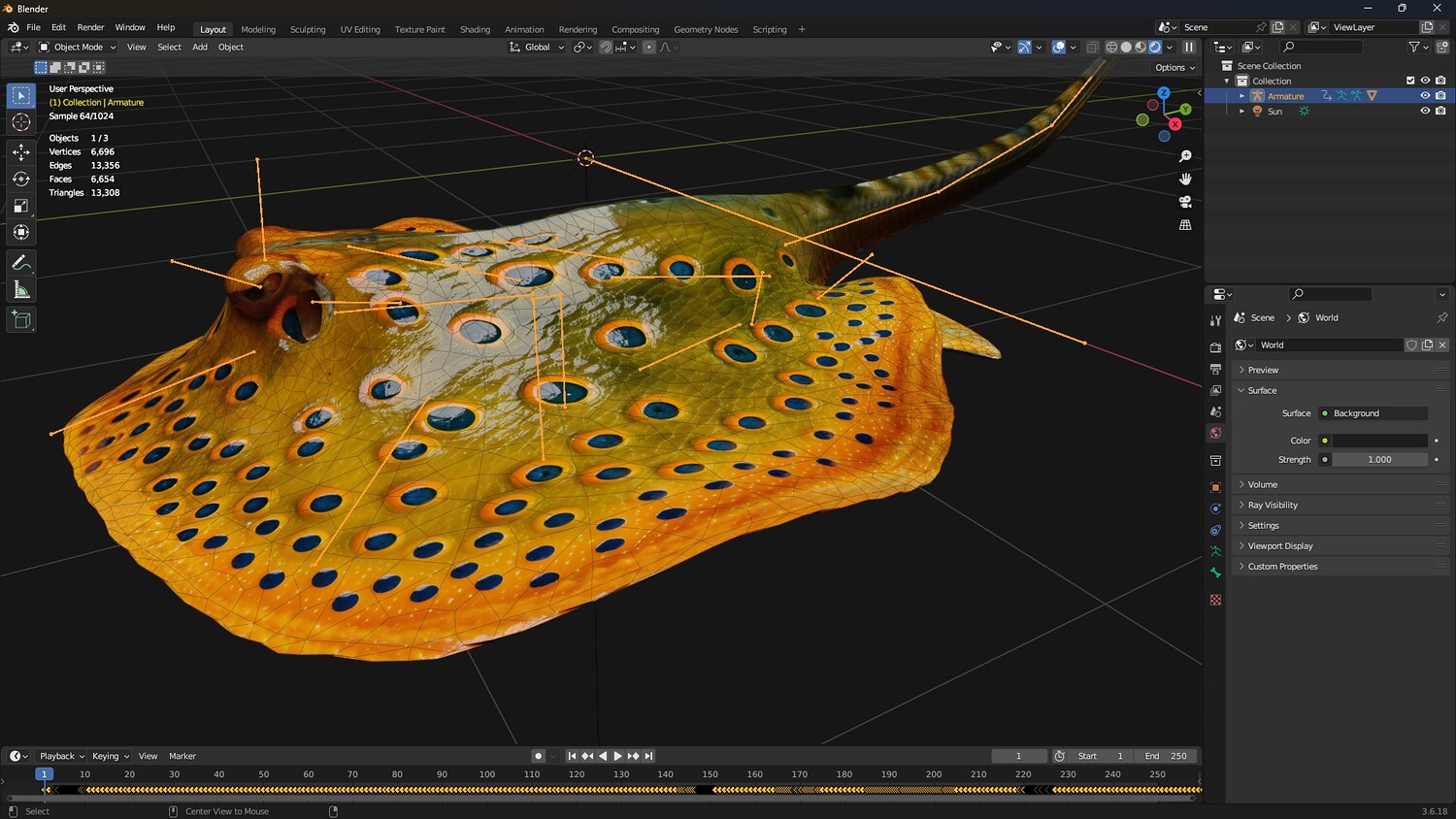This screenshot has width=1456, height=819.
Task: Uncheck the Collection exclude checkbox
Action: coord(1410,81)
